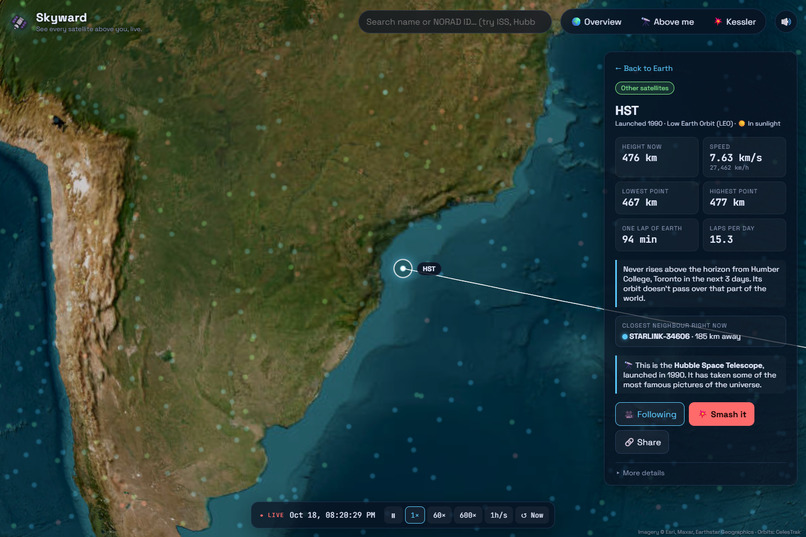Click the Height now 476 km card
The image size is (806, 537).
tap(656, 157)
